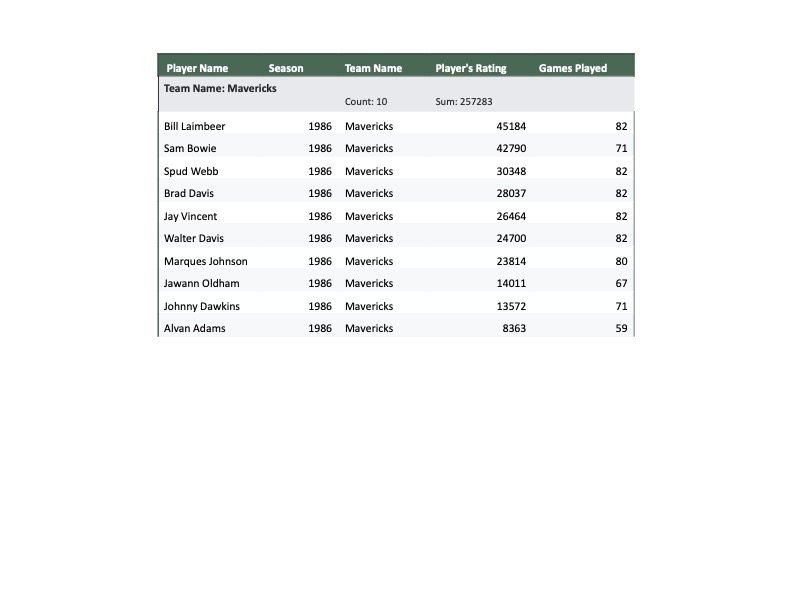Click the Sum: 257283 summary text

pos(464,102)
